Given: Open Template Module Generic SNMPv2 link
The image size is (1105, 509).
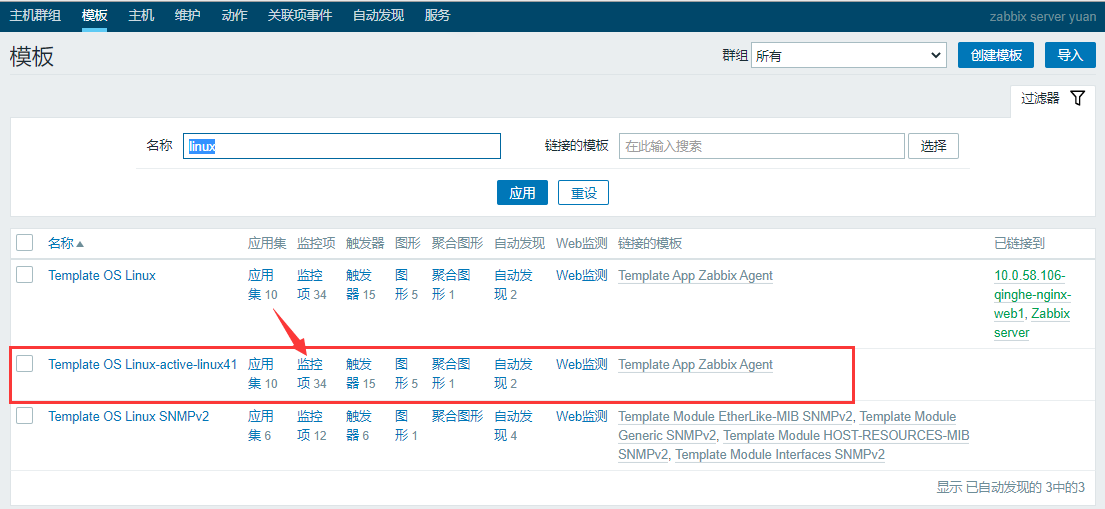Looking at the screenshot, I should pyautogui.click(x=787, y=426).
